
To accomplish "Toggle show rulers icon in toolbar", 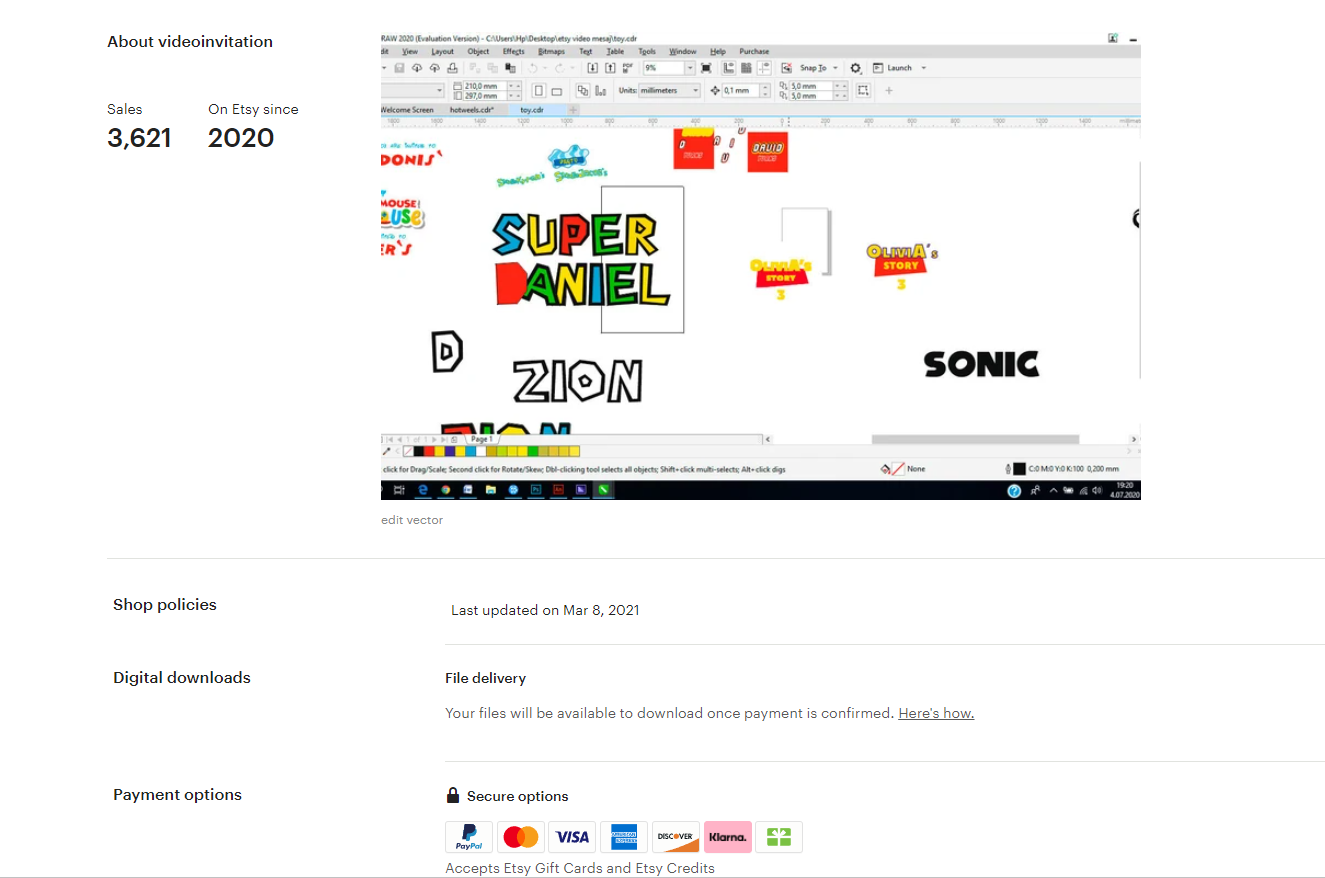I will tap(726, 68).
